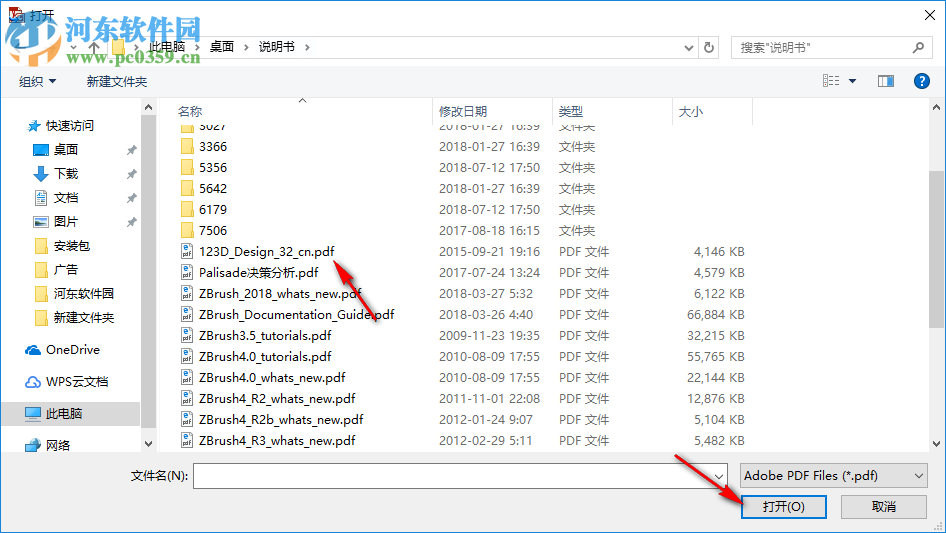
Task: Select file Palisade决策分析.pdf
Action: point(259,273)
